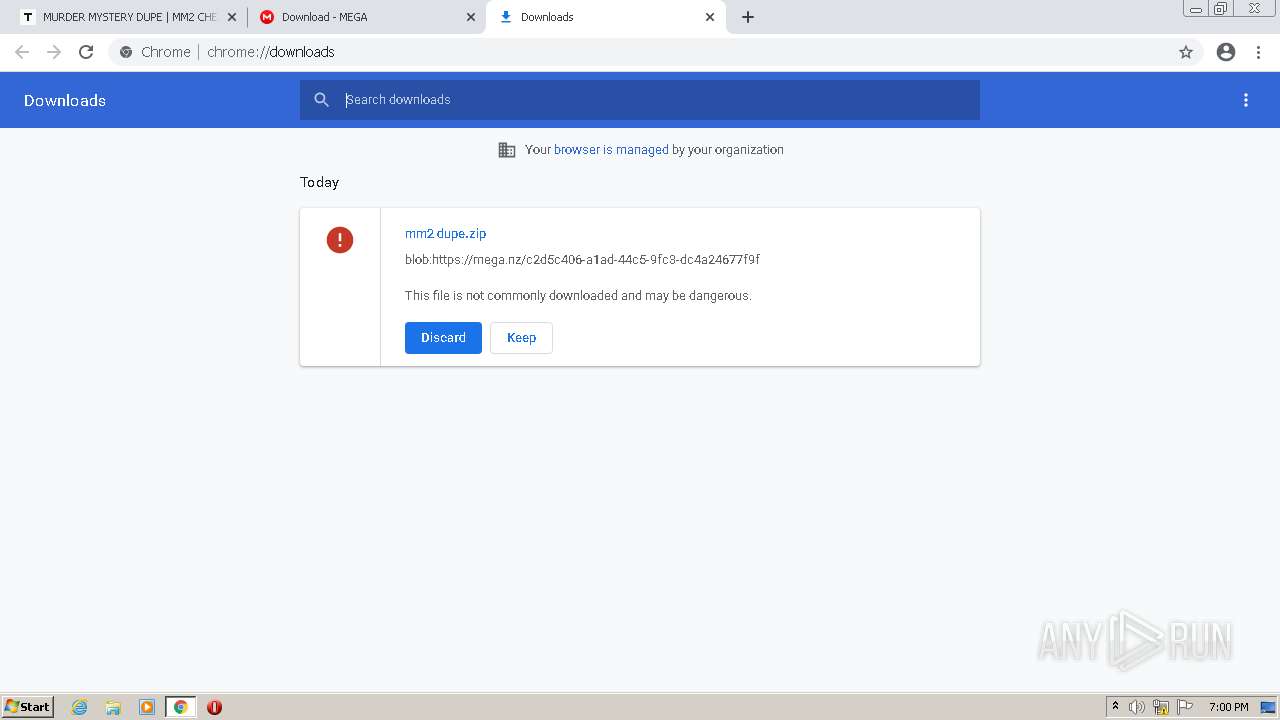The image size is (1280, 720).
Task: Click the 'not commonly downloaded' warning text
Action: tap(578, 296)
